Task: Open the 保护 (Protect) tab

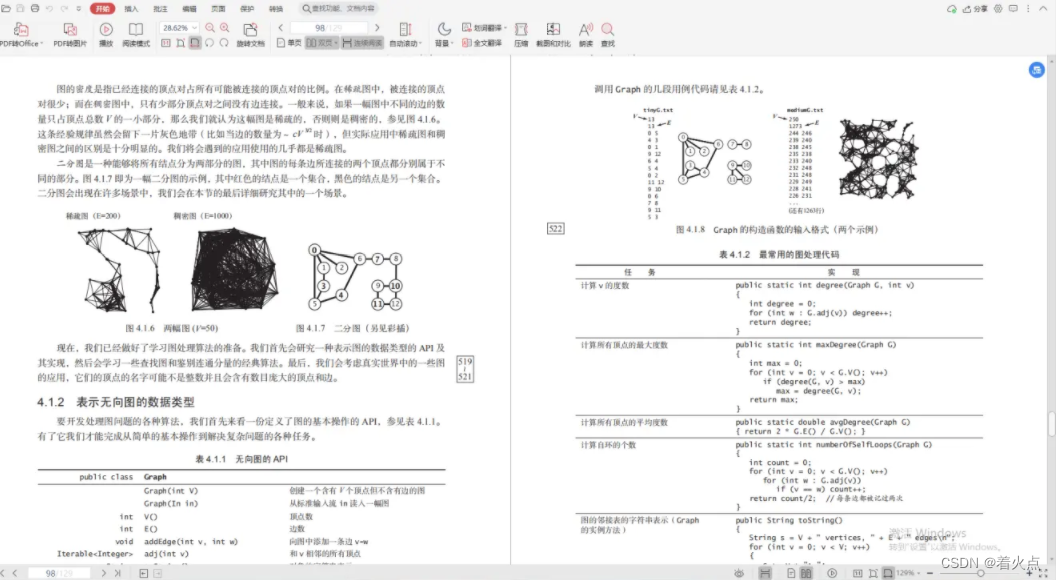Action: point(247,9)
